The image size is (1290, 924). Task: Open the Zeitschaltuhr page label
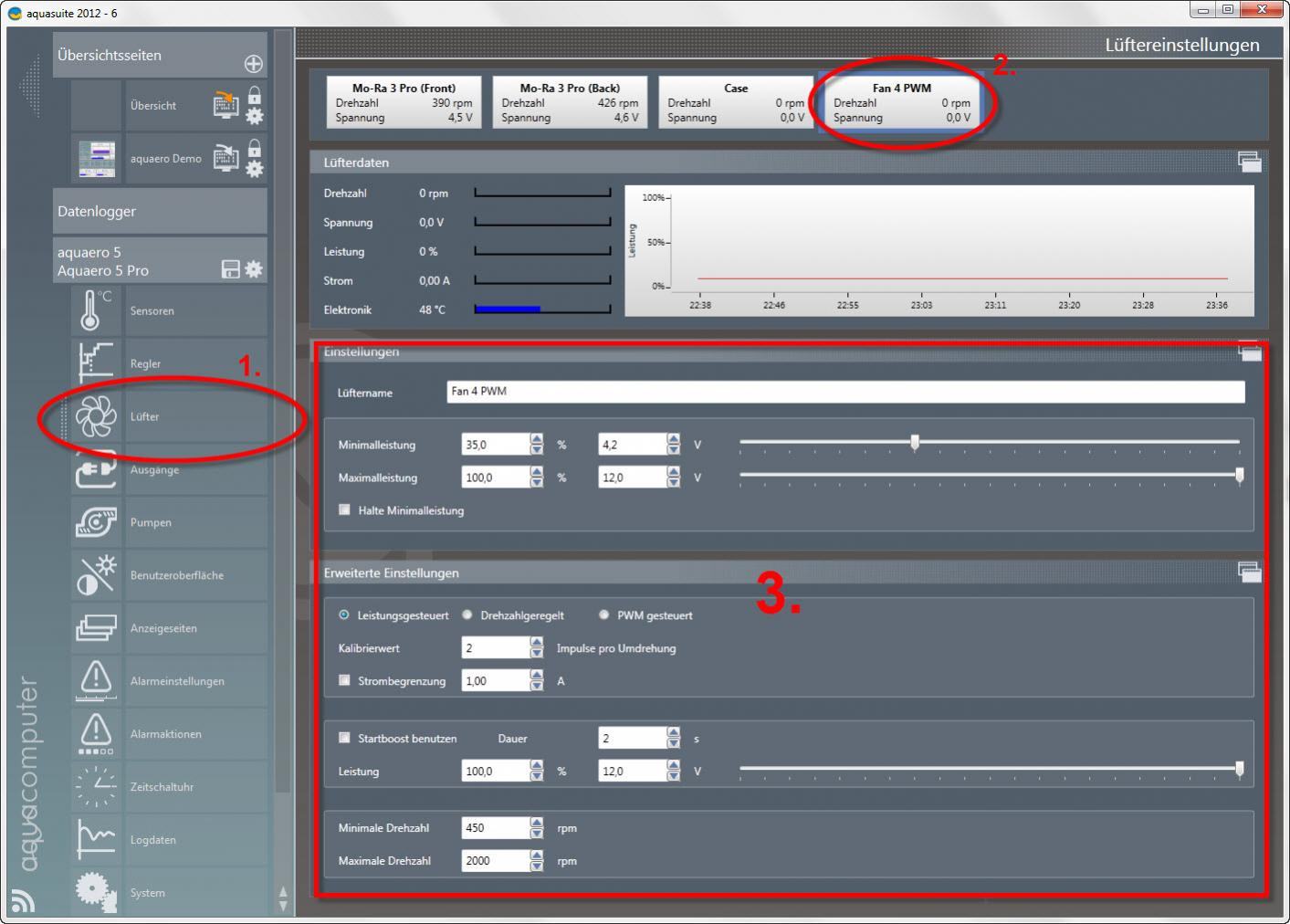point(162,787)
